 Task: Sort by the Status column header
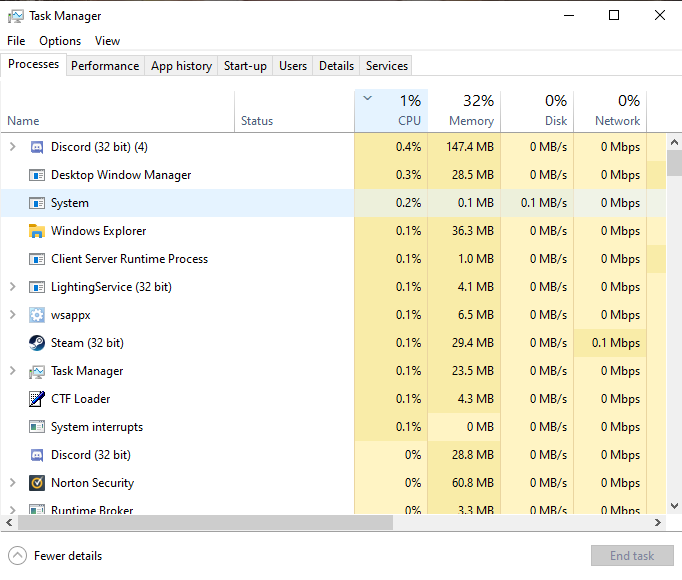pos(294,111)
